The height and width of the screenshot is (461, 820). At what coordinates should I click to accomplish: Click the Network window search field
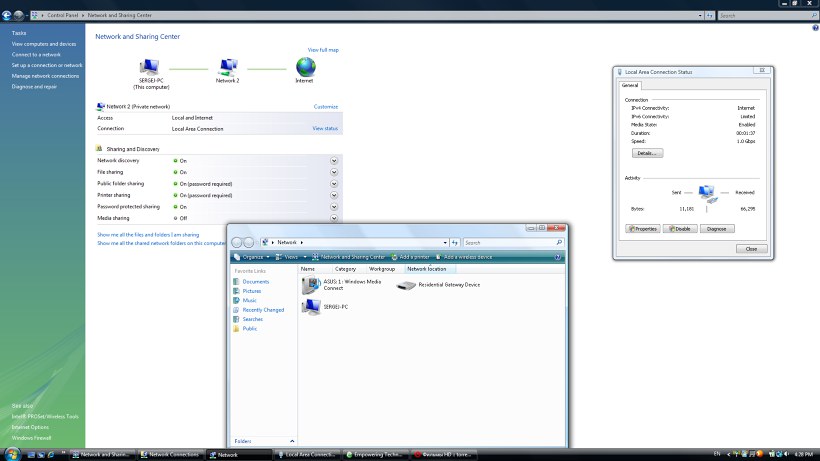tap(510, 242)
